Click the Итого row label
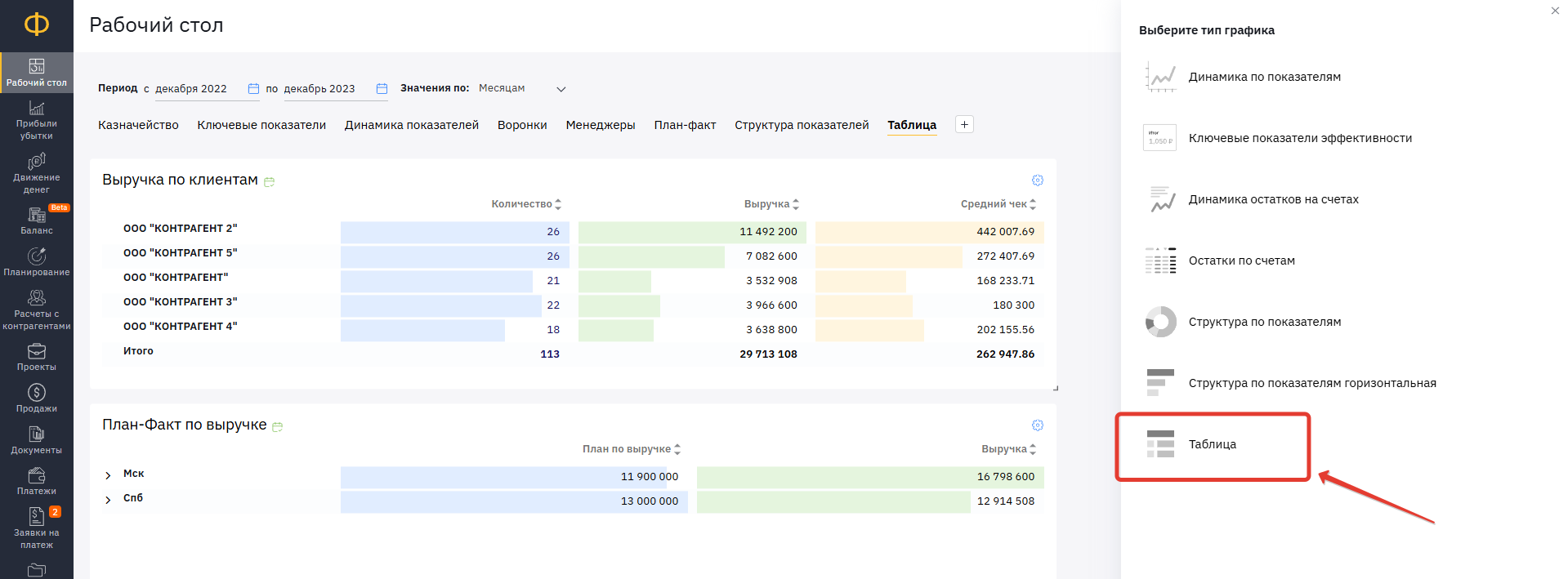Viewport: 1568px width, 579px height. click(138, 351)
